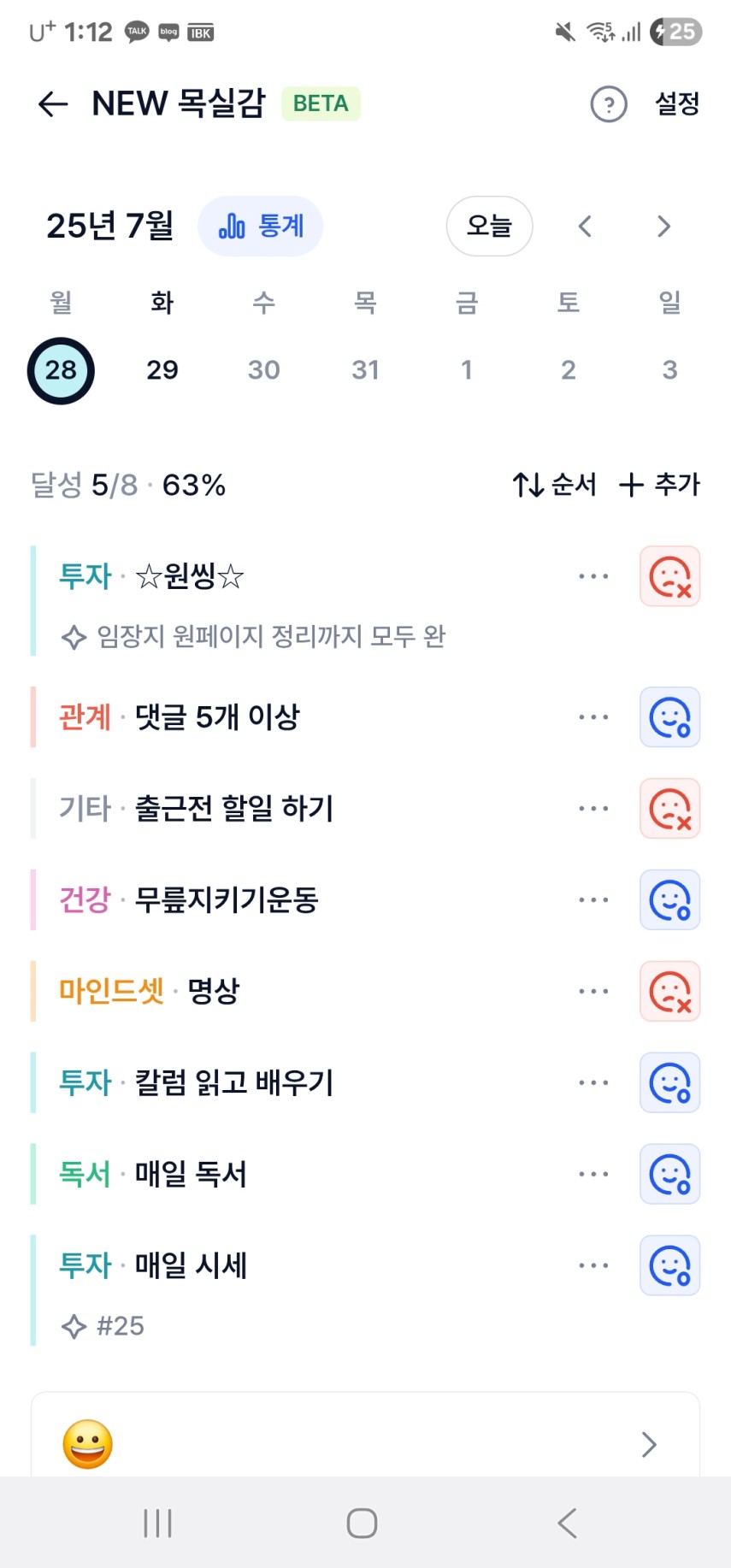731x1568 pixels.
Task: Tap the Android home navigation button
Action: [362, 1523]
